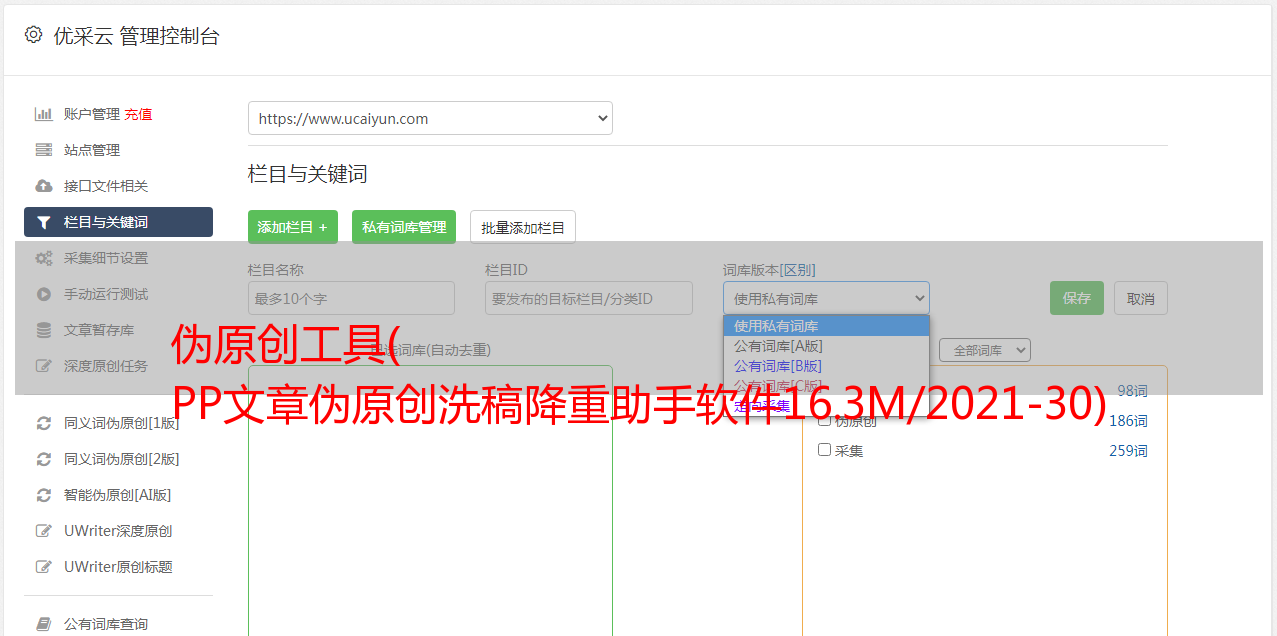Choose 公有词库[A版] from the dropdown list
The height and width of the screenshot is (636, 1277).
coord(826,346)
